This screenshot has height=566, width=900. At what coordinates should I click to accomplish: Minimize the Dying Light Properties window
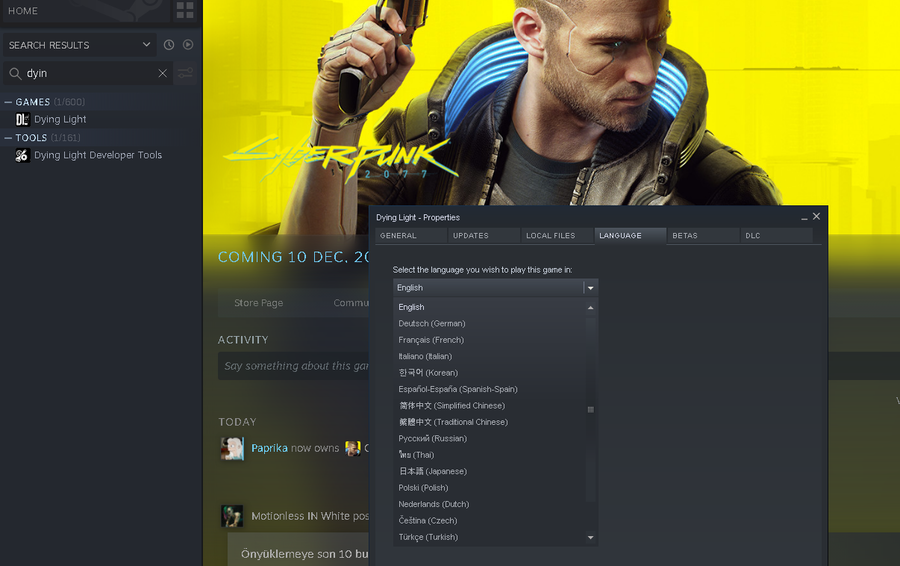pyautogui.click(x=804, y=217)
